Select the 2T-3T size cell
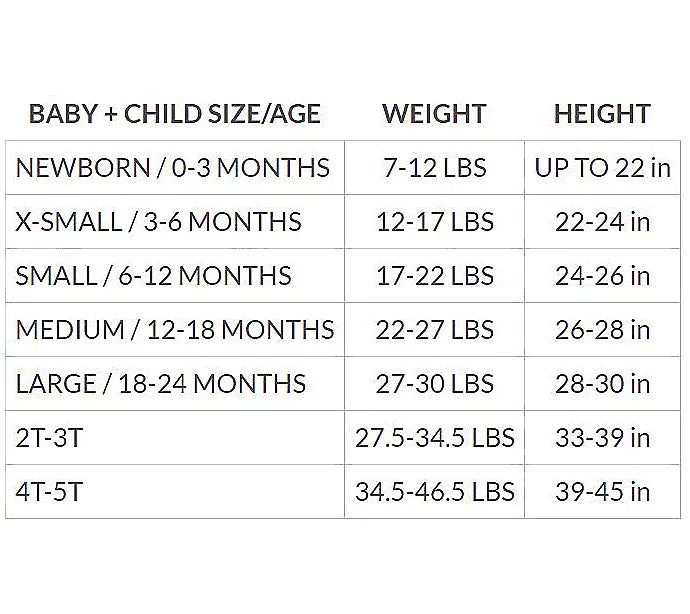Screen dimensions: 690x614 click(x=50, y=437)
